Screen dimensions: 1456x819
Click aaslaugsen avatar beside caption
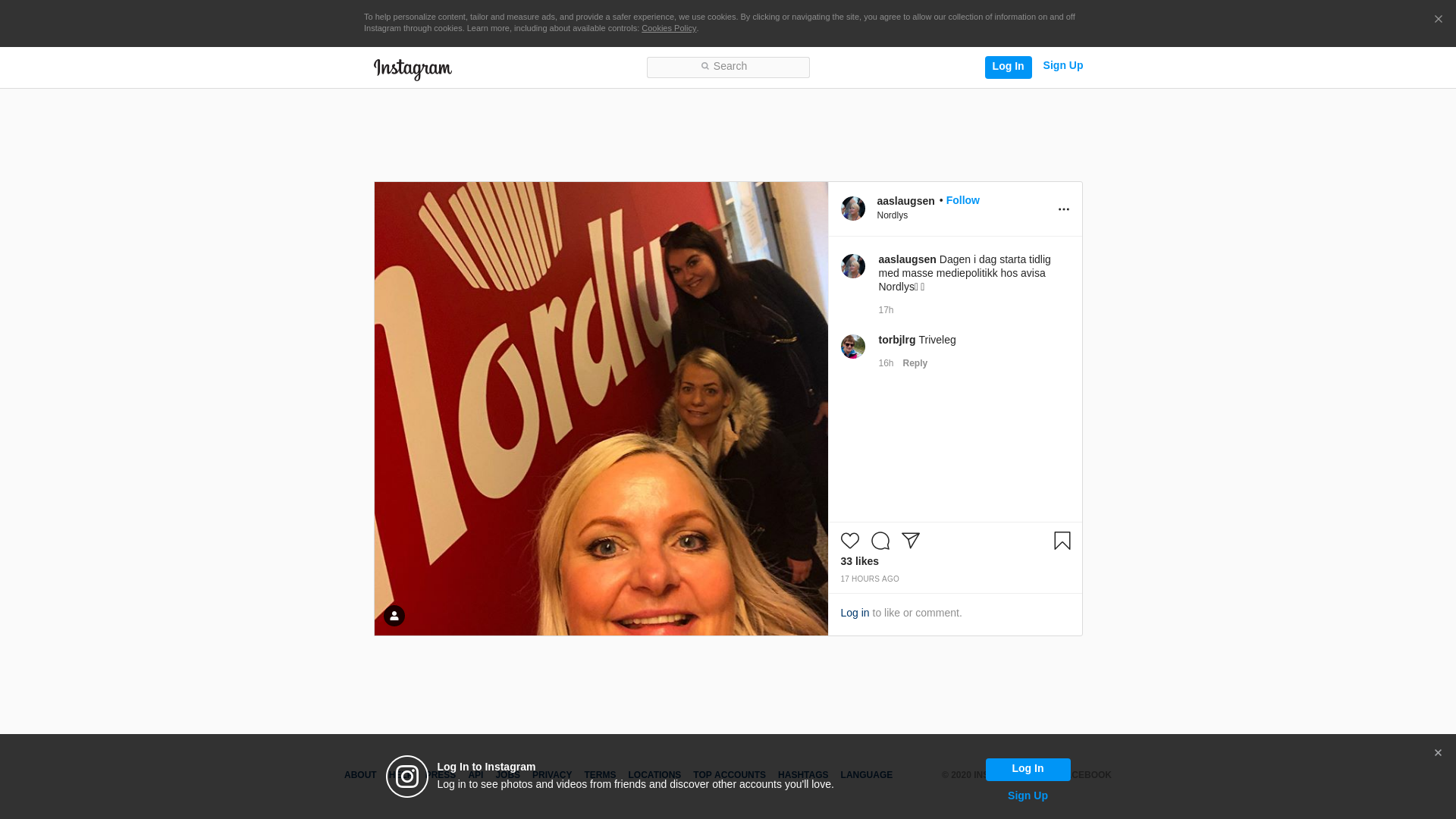tap(853, 266)
